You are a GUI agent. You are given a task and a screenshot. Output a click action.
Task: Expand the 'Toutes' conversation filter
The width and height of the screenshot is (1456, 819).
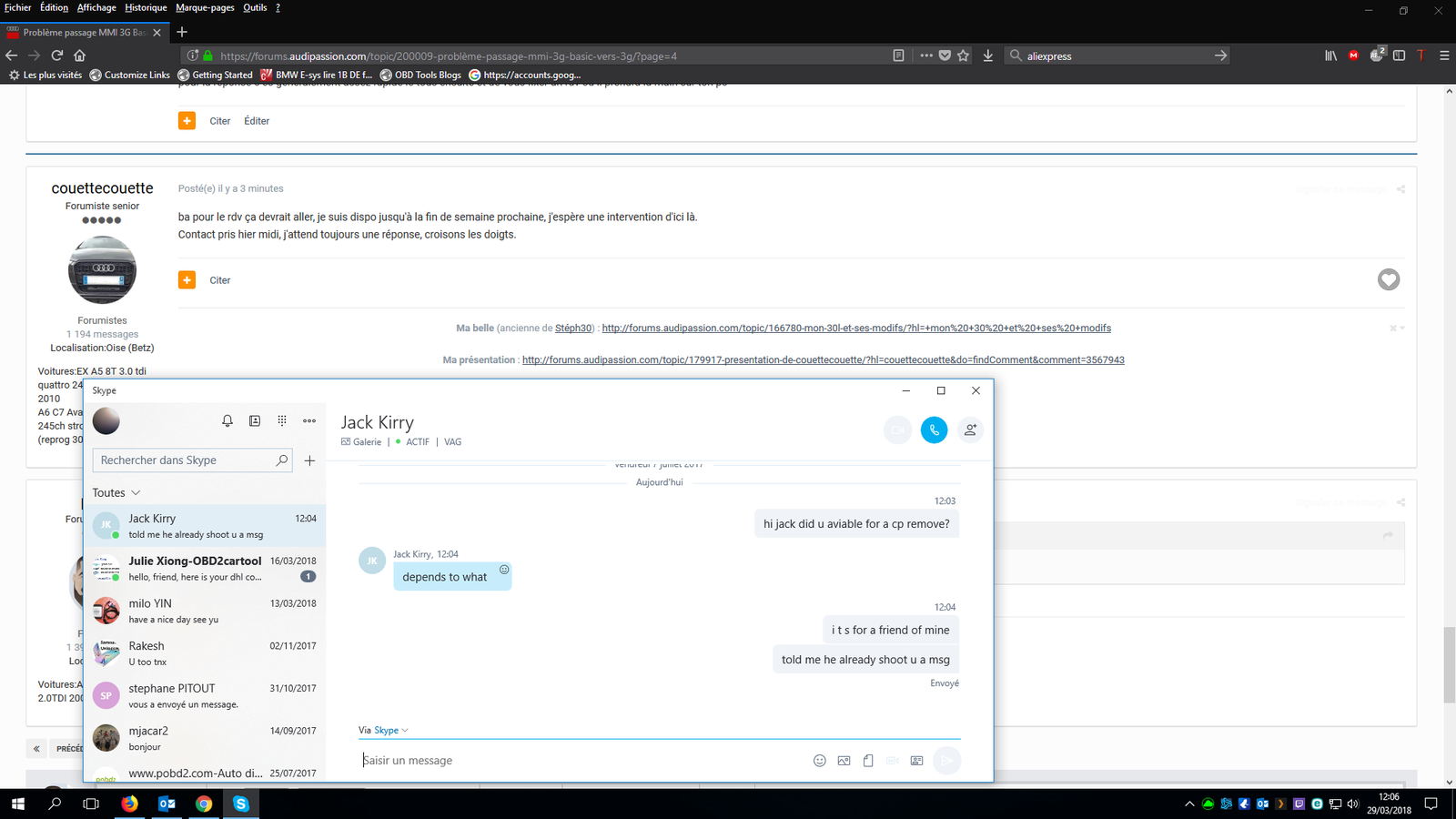click(x=116, y=492)
